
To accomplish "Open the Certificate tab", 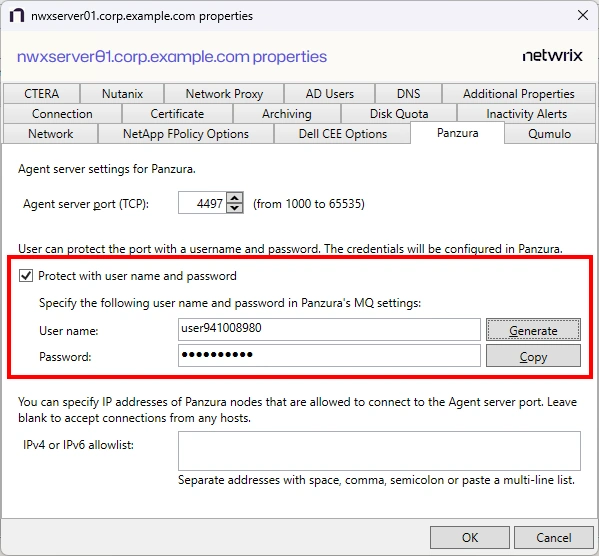I will coord(177,113).
